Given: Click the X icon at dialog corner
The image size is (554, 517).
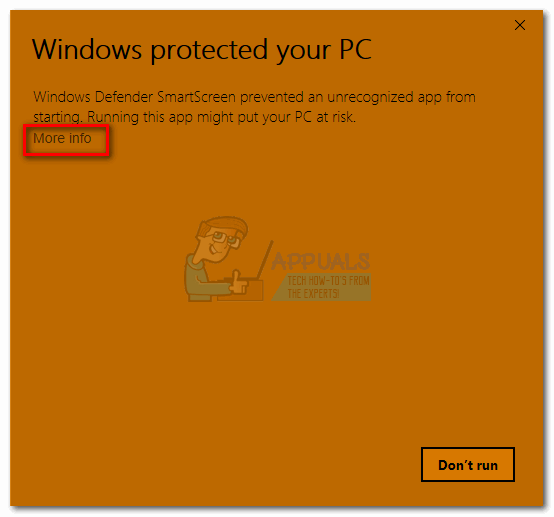Looking at the screenshot, I should pyautogui.click(x=520, y=25).
